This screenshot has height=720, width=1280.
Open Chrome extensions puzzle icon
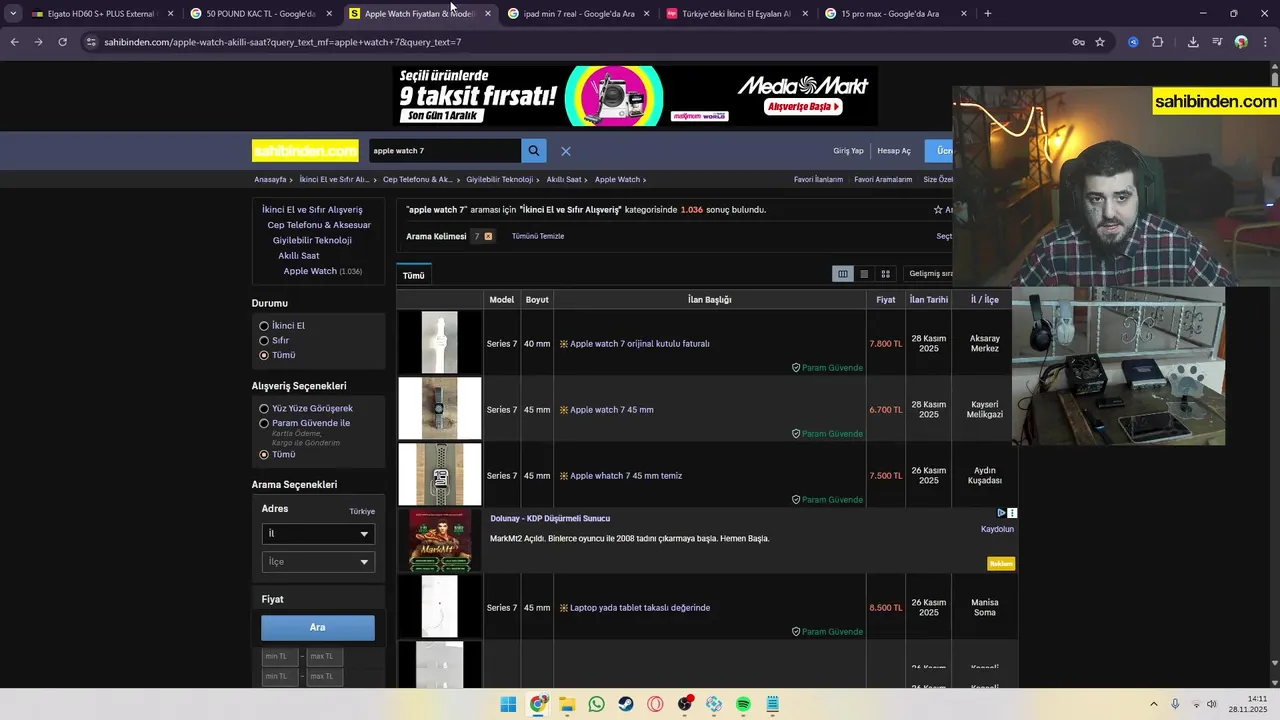pyautogui.click(x=1158, y=42)
